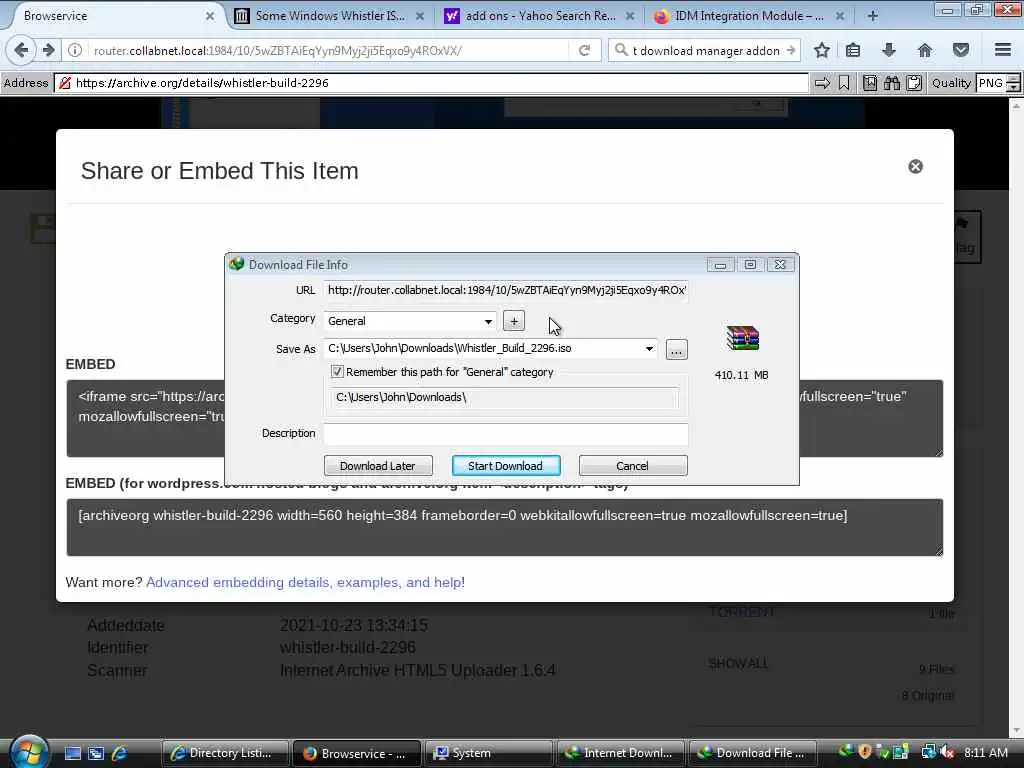Show site information icon in the URL bar
1024x768 pixels.
75,50
